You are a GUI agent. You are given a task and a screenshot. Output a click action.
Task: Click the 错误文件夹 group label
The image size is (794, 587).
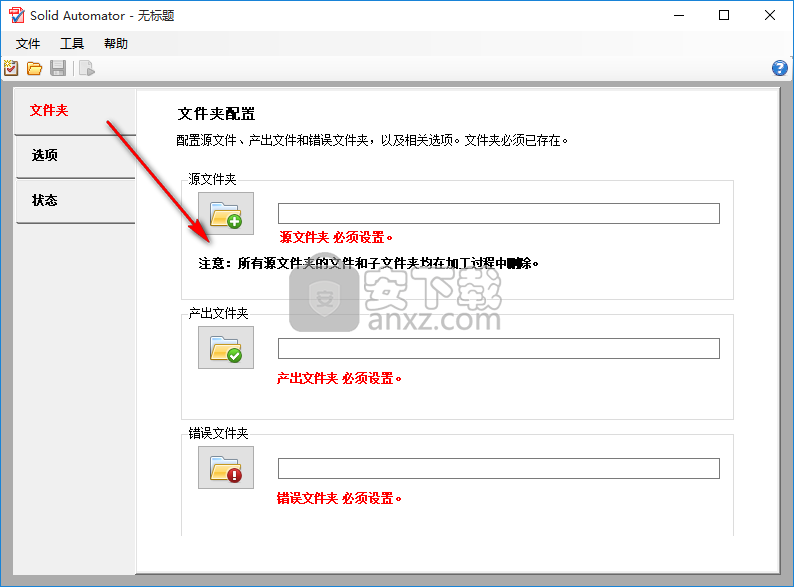pos(218,434)
